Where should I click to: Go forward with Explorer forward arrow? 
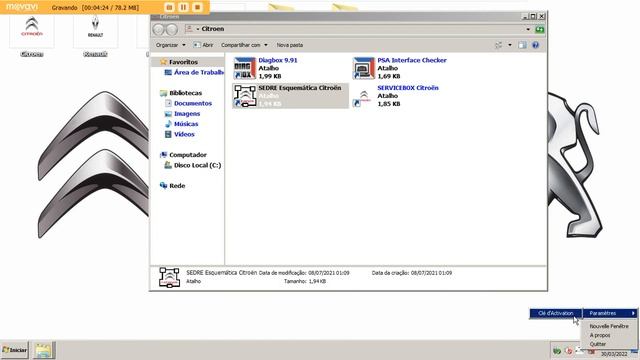[172, 29]
